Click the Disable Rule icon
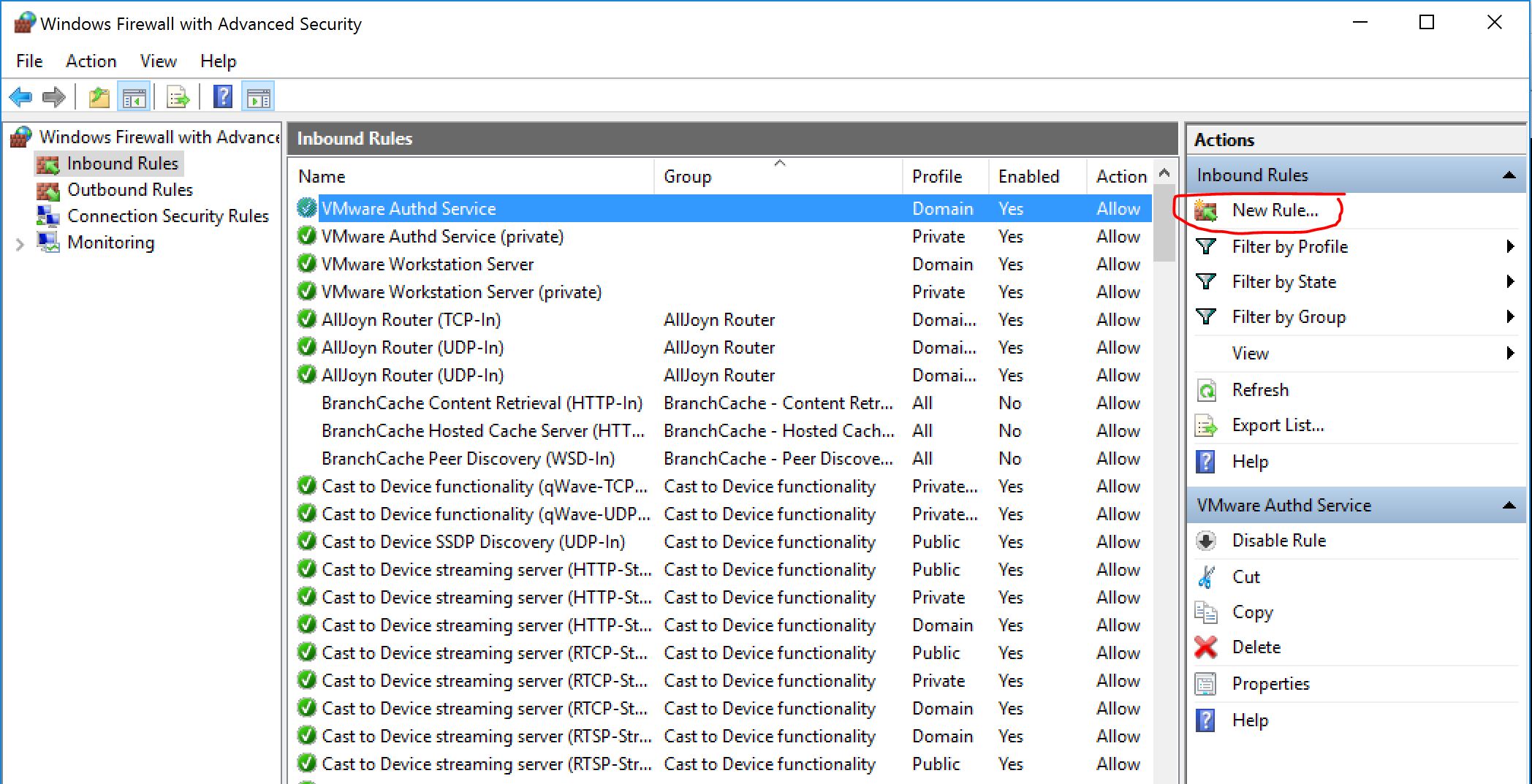 1206,541
